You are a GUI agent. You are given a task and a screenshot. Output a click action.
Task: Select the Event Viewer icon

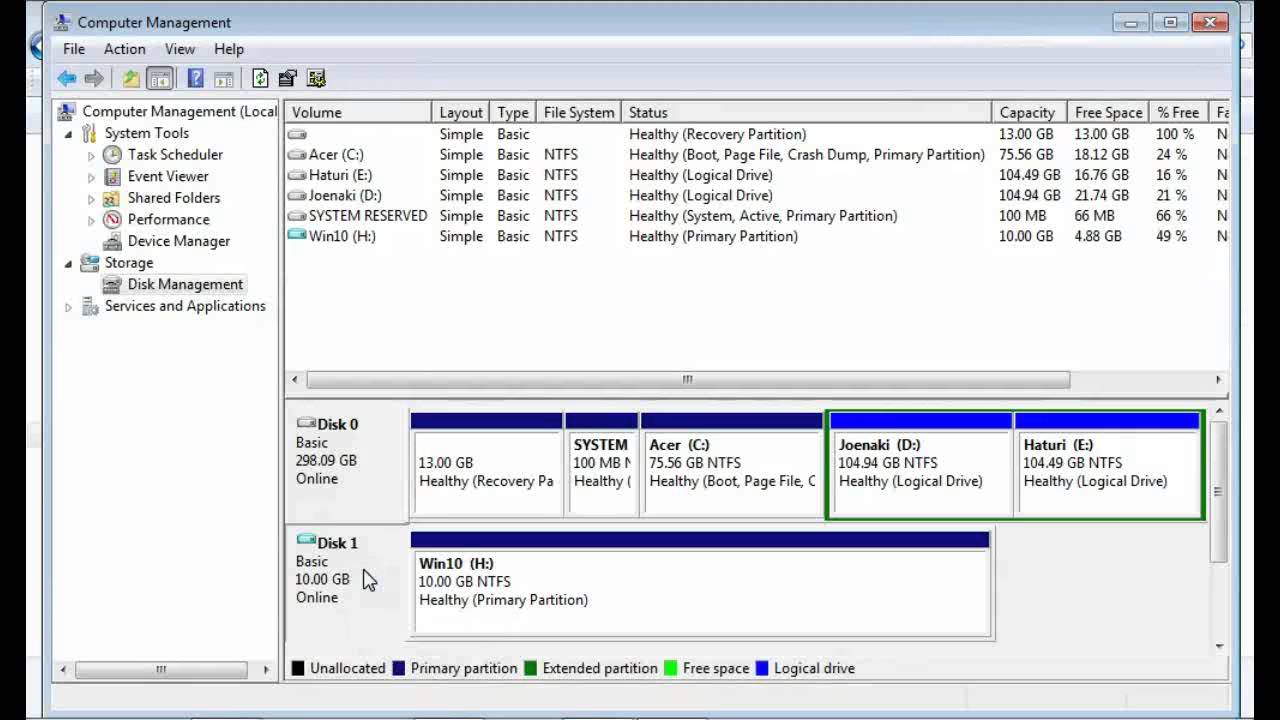pyautogui.click(x=112, y=176)
